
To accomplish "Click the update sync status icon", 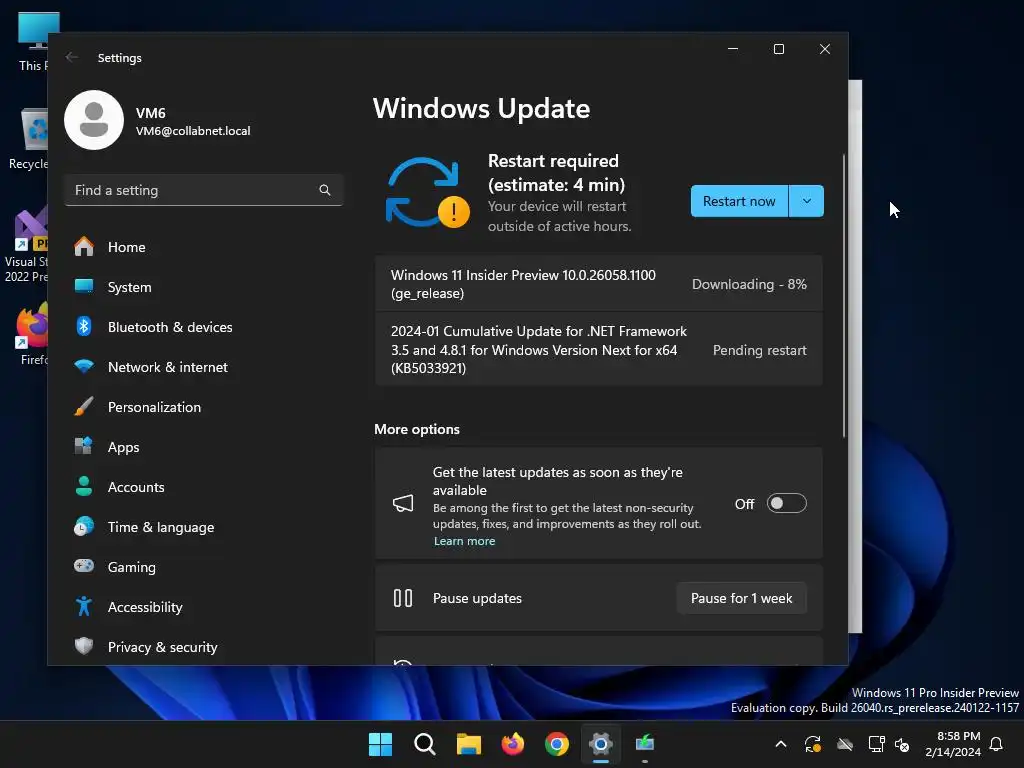I will 427,193.
